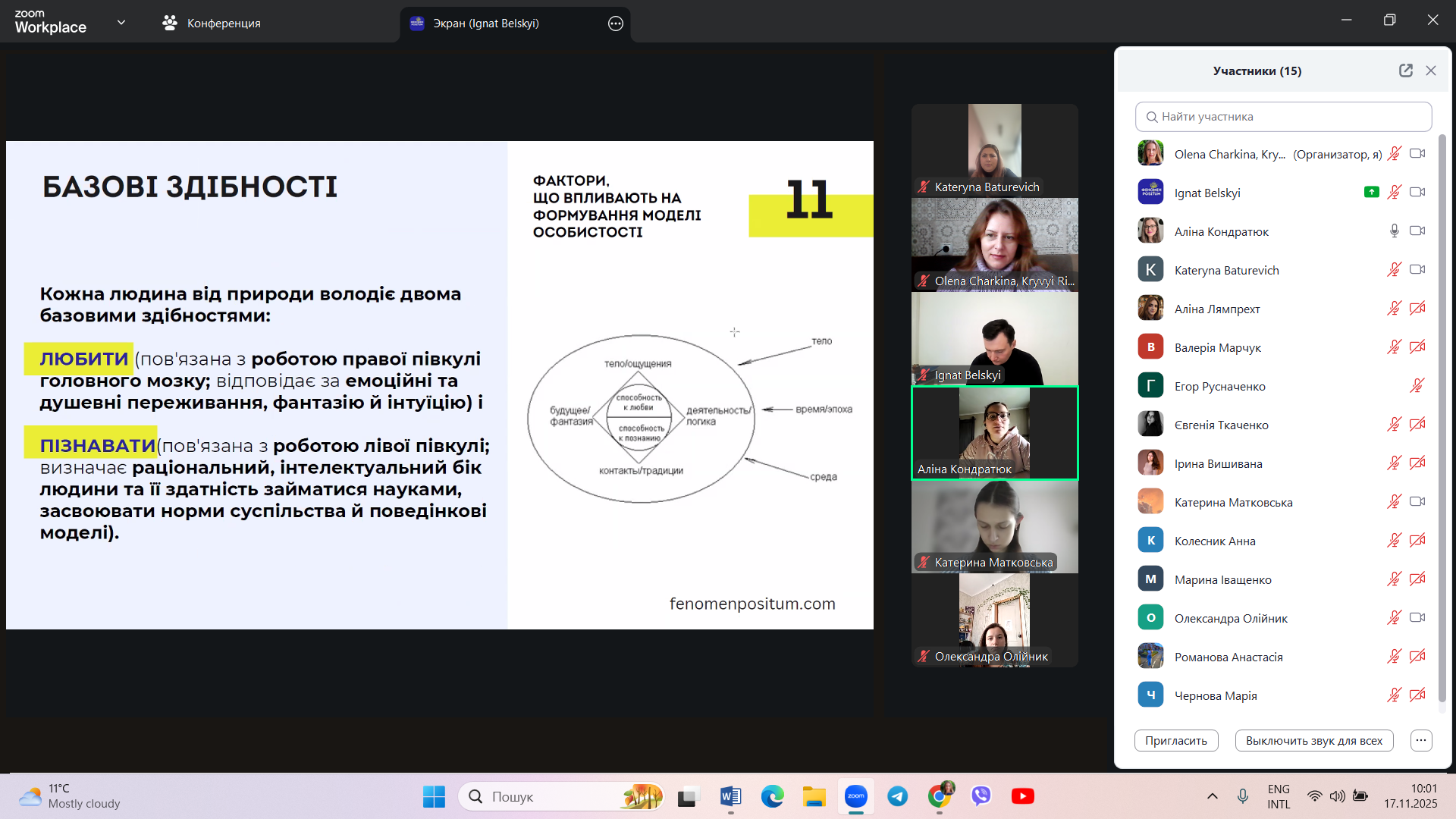Expand the Zoom Workplace dropdown chevron
Screen dimensions: 1456x819
[x=121, y=23]
